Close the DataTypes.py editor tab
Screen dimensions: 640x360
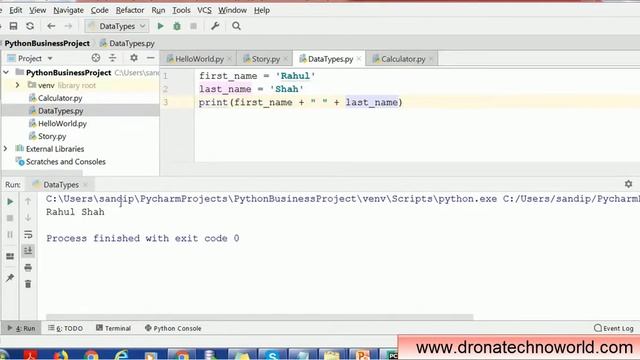359,59
